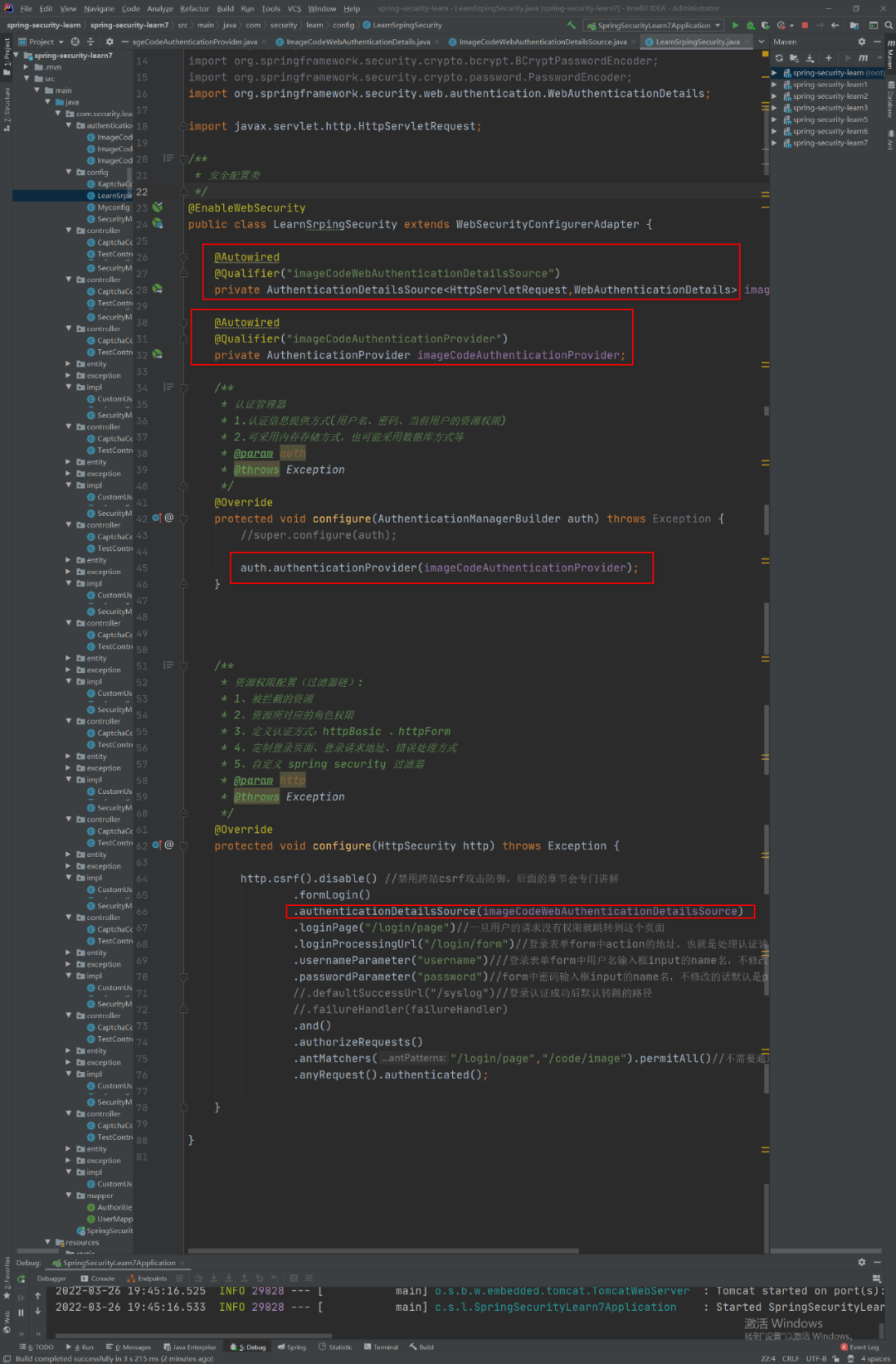This screenshot has width=896, height=1364.
Task: Reimport all Maven projects icon
Action: point(779,58)
